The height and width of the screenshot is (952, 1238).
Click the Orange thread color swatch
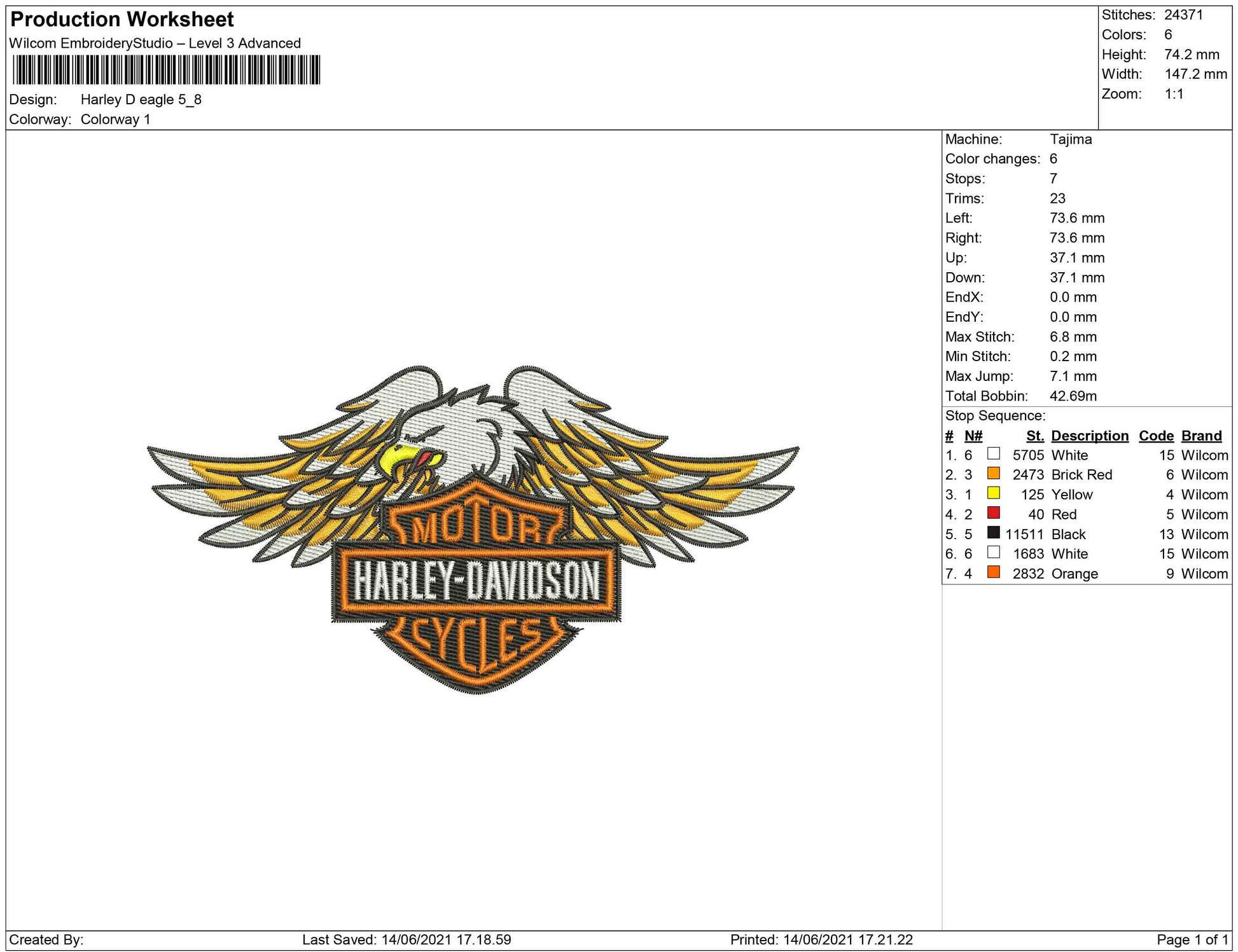993,572
